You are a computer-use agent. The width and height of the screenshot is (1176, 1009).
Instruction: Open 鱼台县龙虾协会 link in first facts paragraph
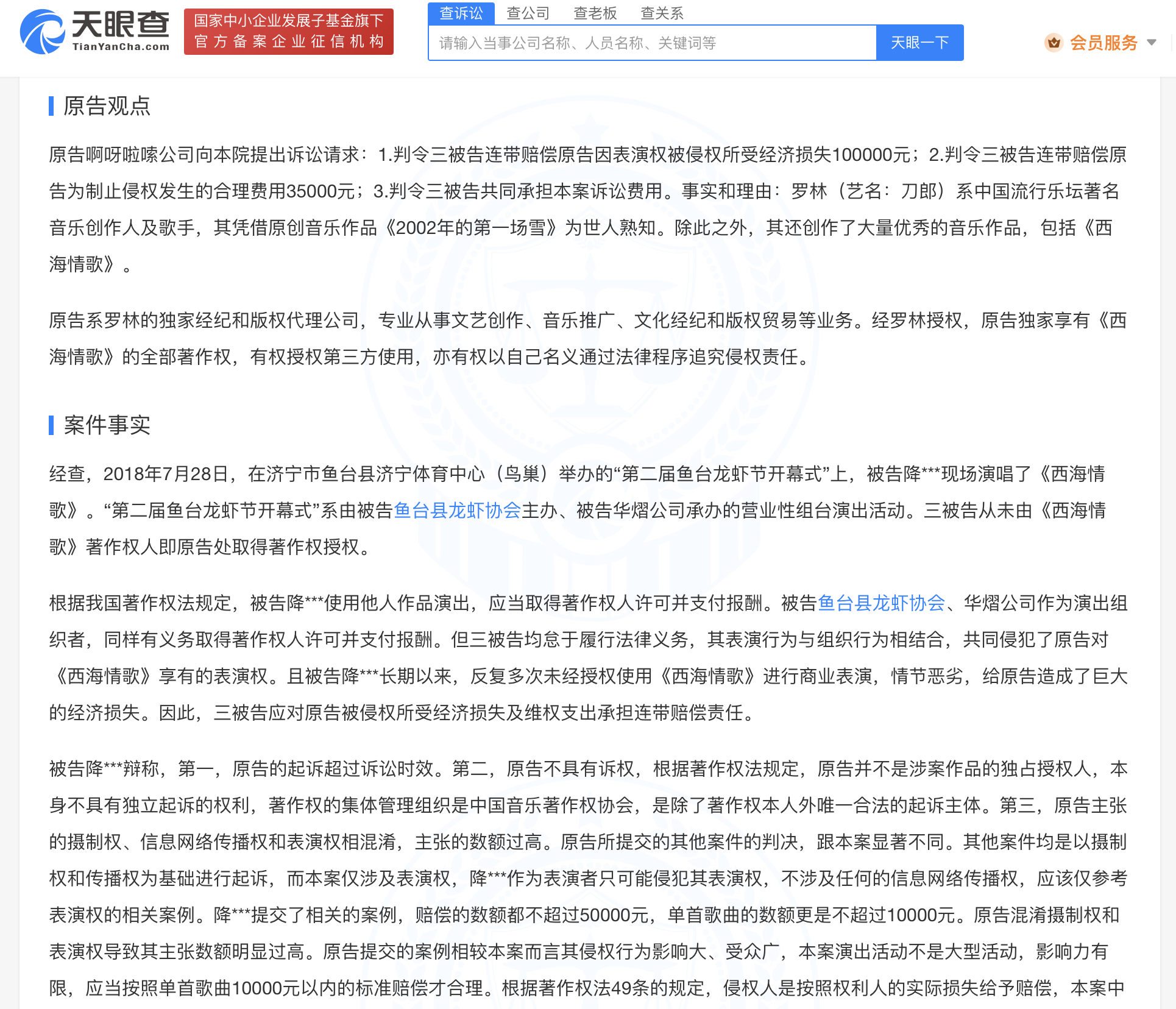(457, 511)
